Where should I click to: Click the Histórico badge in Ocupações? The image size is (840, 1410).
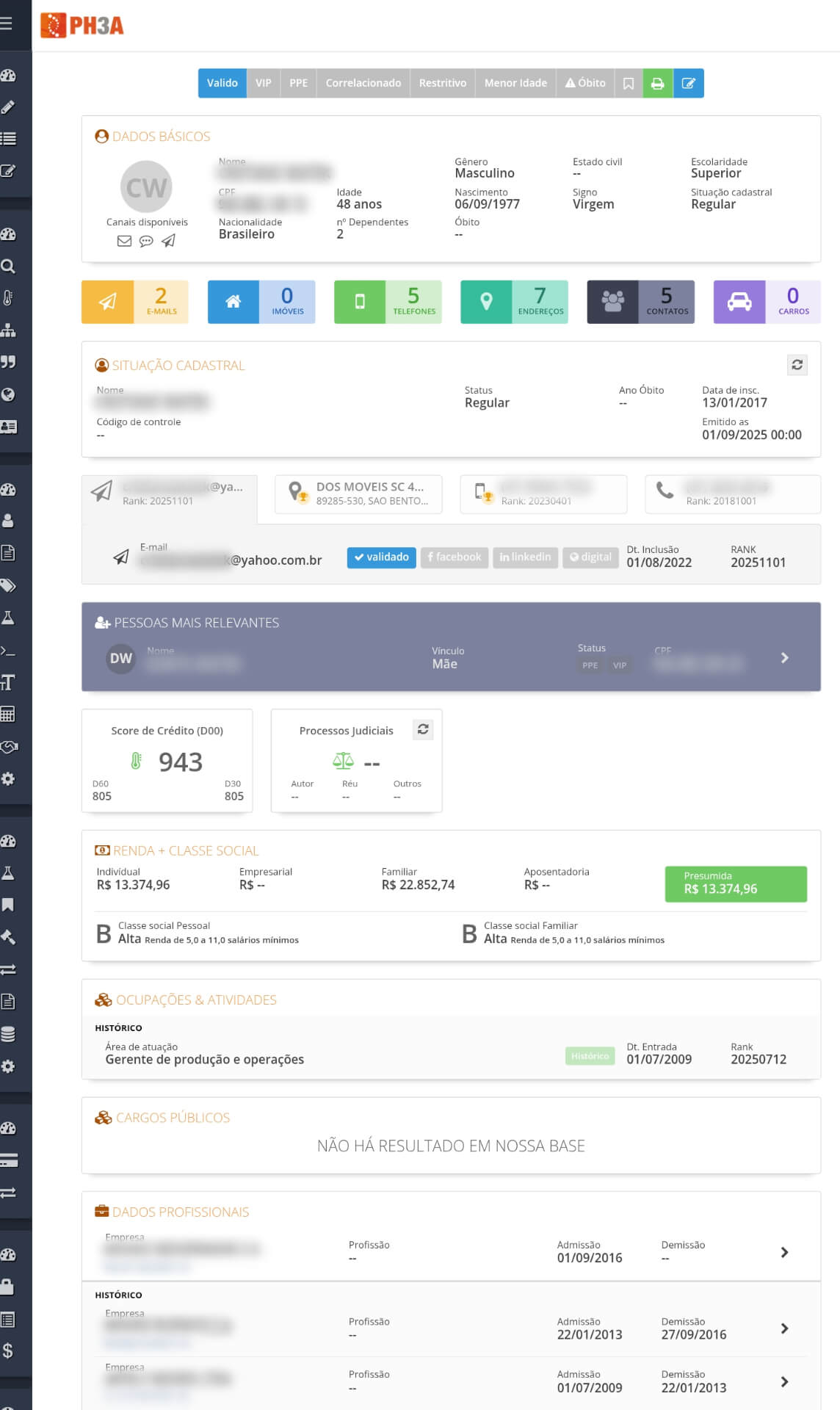[590, 1056]
